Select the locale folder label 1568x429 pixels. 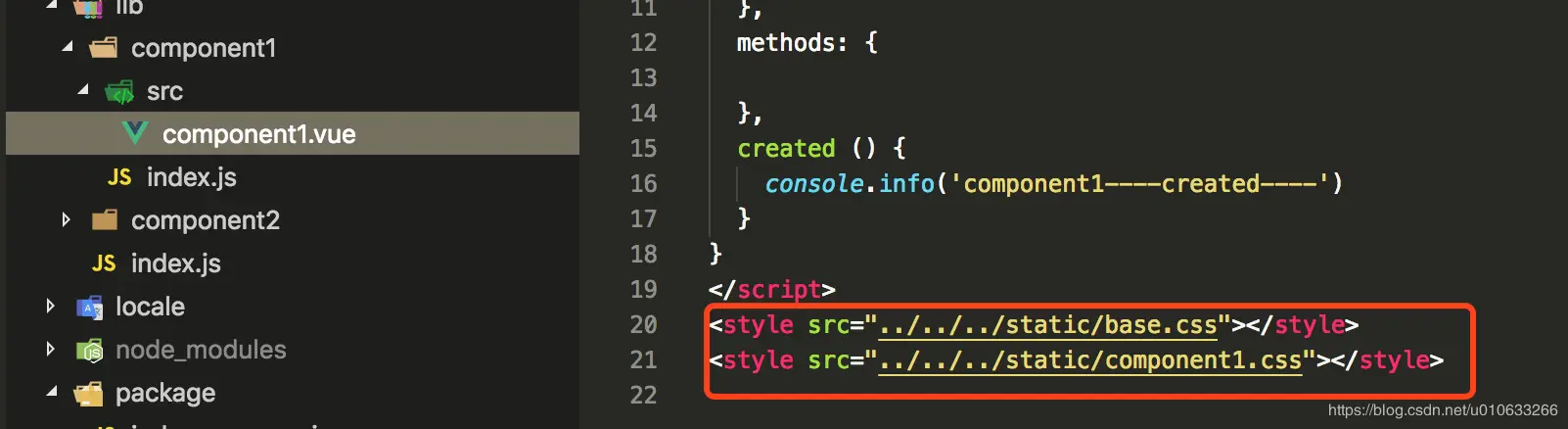(x=150, y=307)
